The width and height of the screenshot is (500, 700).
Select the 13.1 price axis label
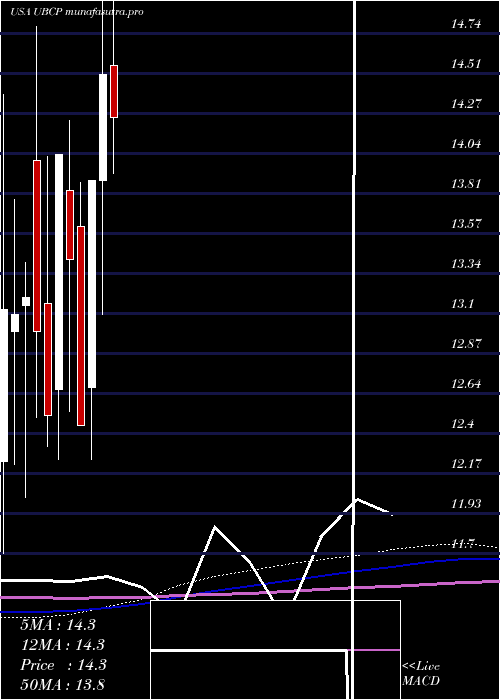462,304
